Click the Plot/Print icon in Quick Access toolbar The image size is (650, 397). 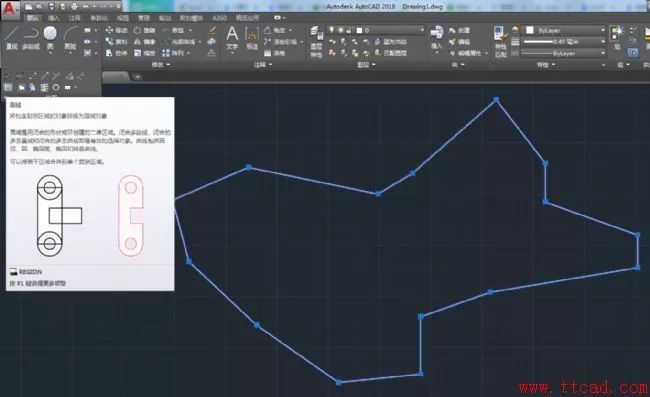74,6
